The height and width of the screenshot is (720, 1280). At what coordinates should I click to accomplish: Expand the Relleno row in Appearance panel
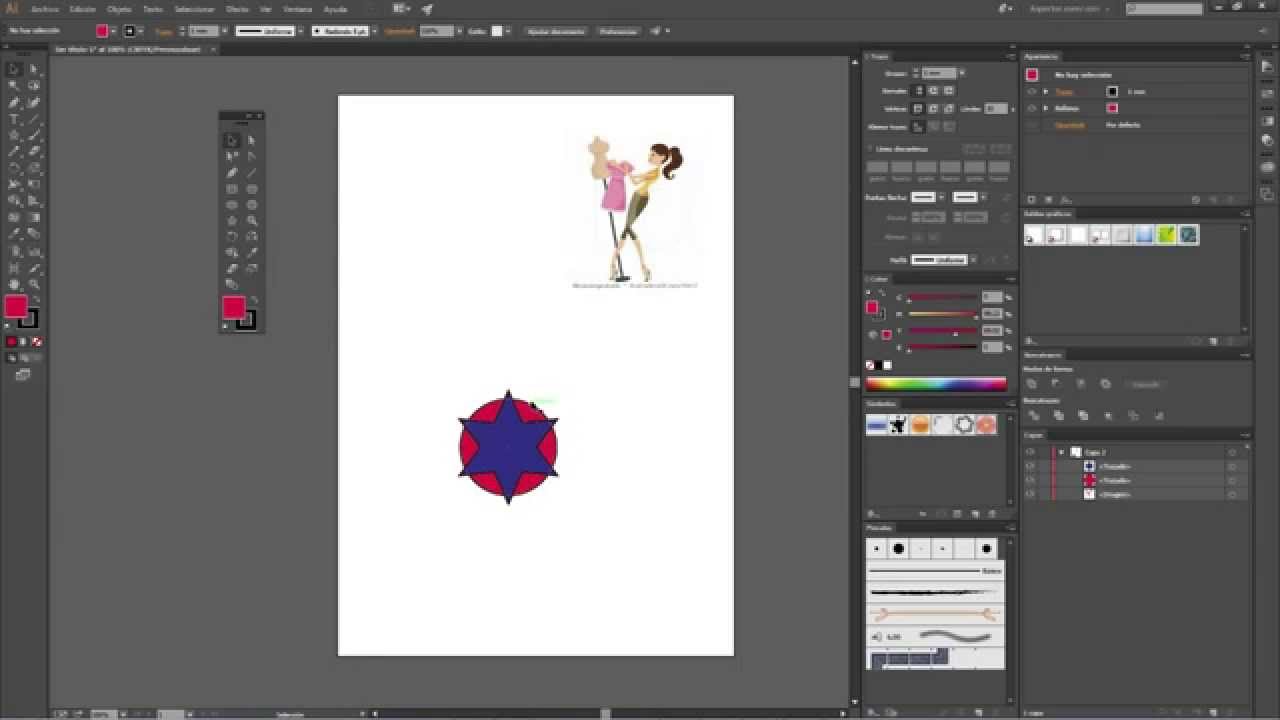pyautogui.click(x=1046, y=108)
